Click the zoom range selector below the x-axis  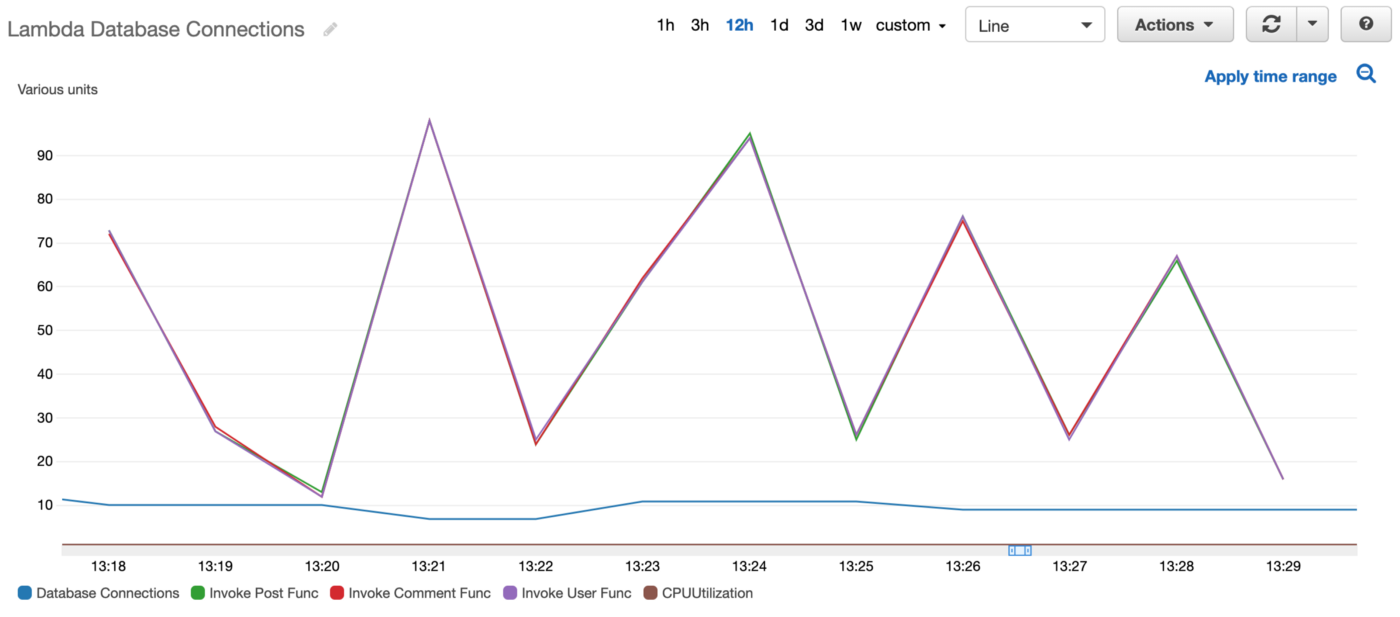point(1021,549)
